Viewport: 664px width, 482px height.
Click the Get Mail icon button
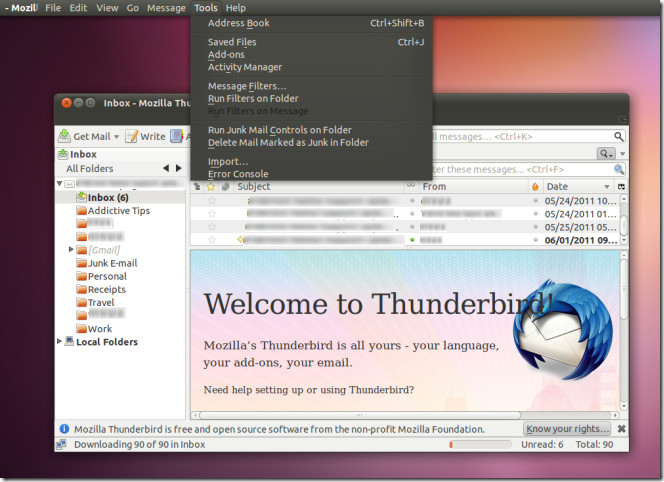point(64,136)
